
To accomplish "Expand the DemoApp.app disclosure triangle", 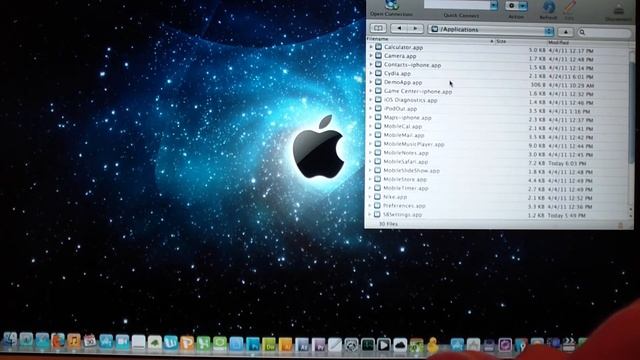I will pyautogui.click(x=371, y=82).
